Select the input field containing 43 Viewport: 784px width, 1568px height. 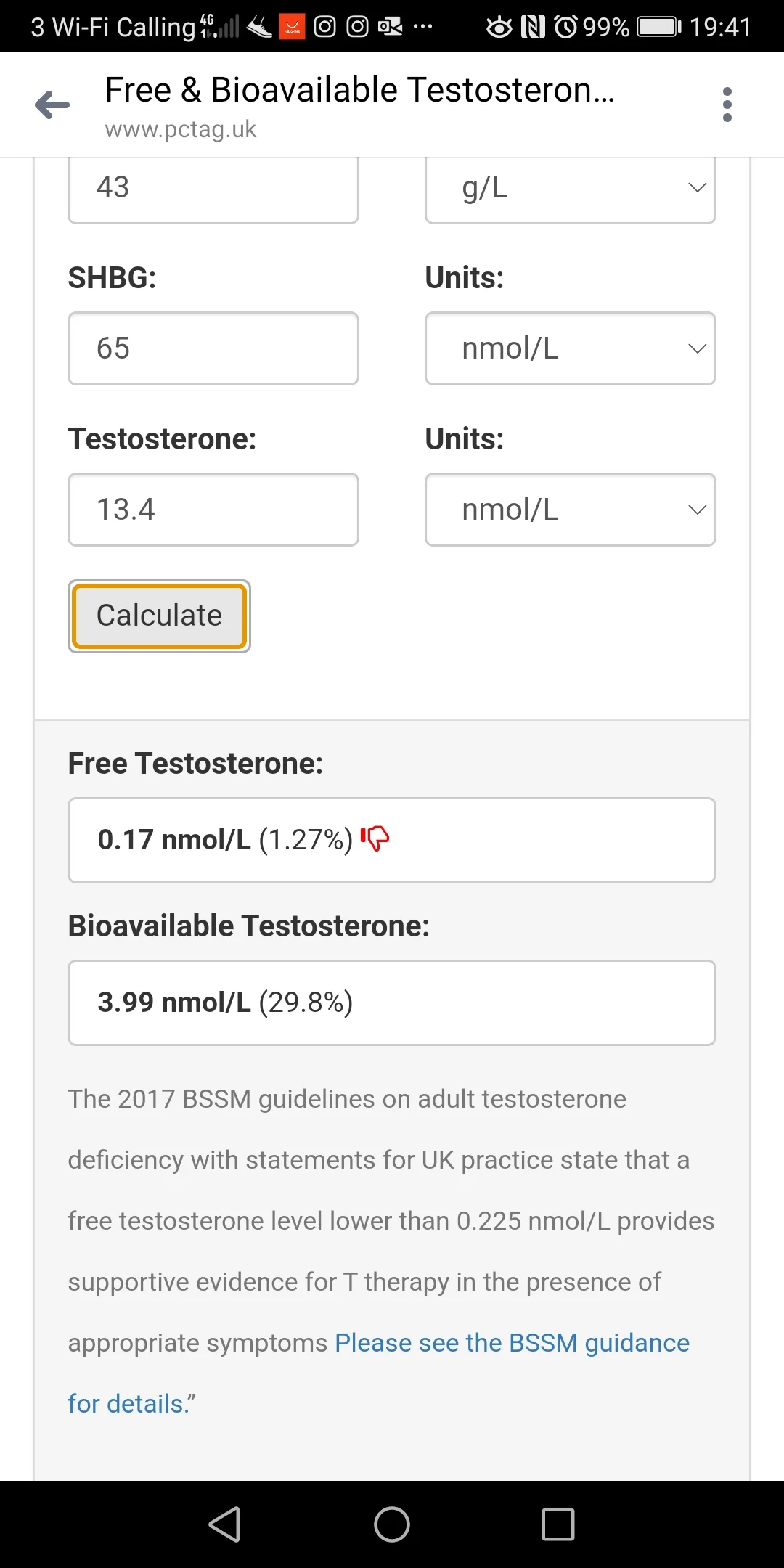(x=213, y=188)
